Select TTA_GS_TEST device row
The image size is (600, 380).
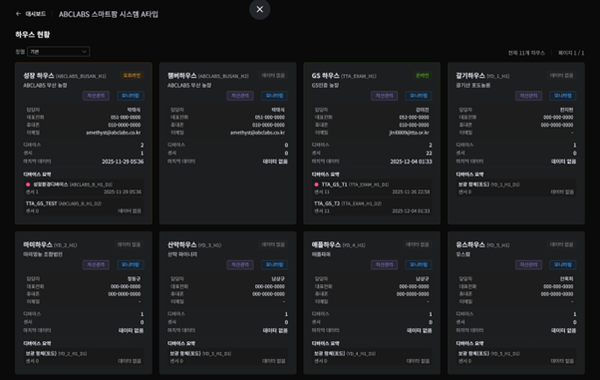click(x=83, y=207)
